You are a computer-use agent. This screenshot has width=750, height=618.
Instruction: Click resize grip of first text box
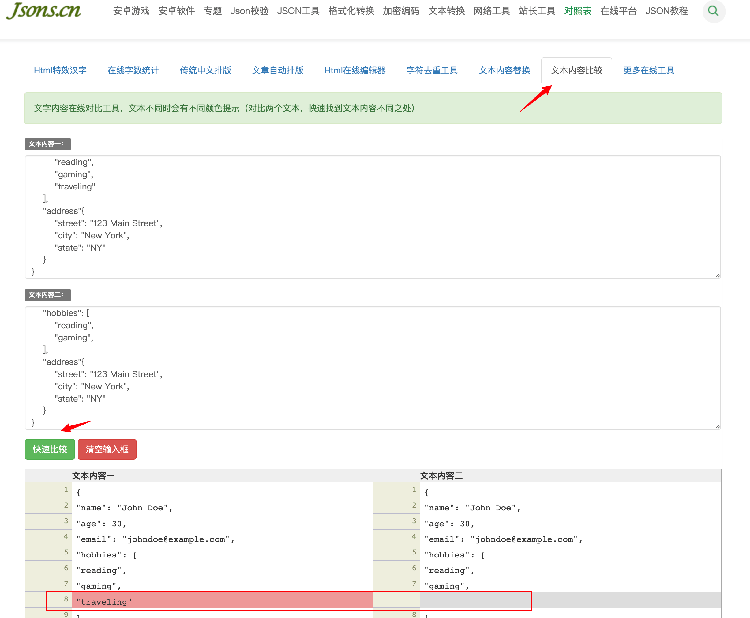coord(717,275)
